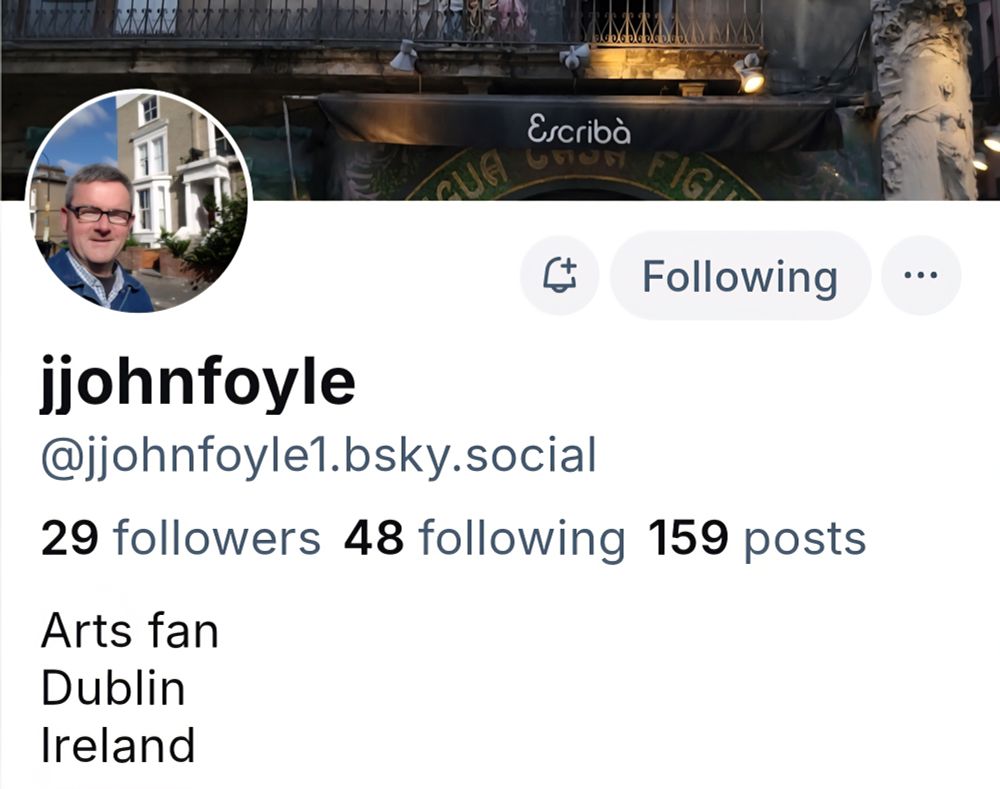Click the display name jjohnfoyle
This screenshot has height=789, width=1000.
[197, 383]
